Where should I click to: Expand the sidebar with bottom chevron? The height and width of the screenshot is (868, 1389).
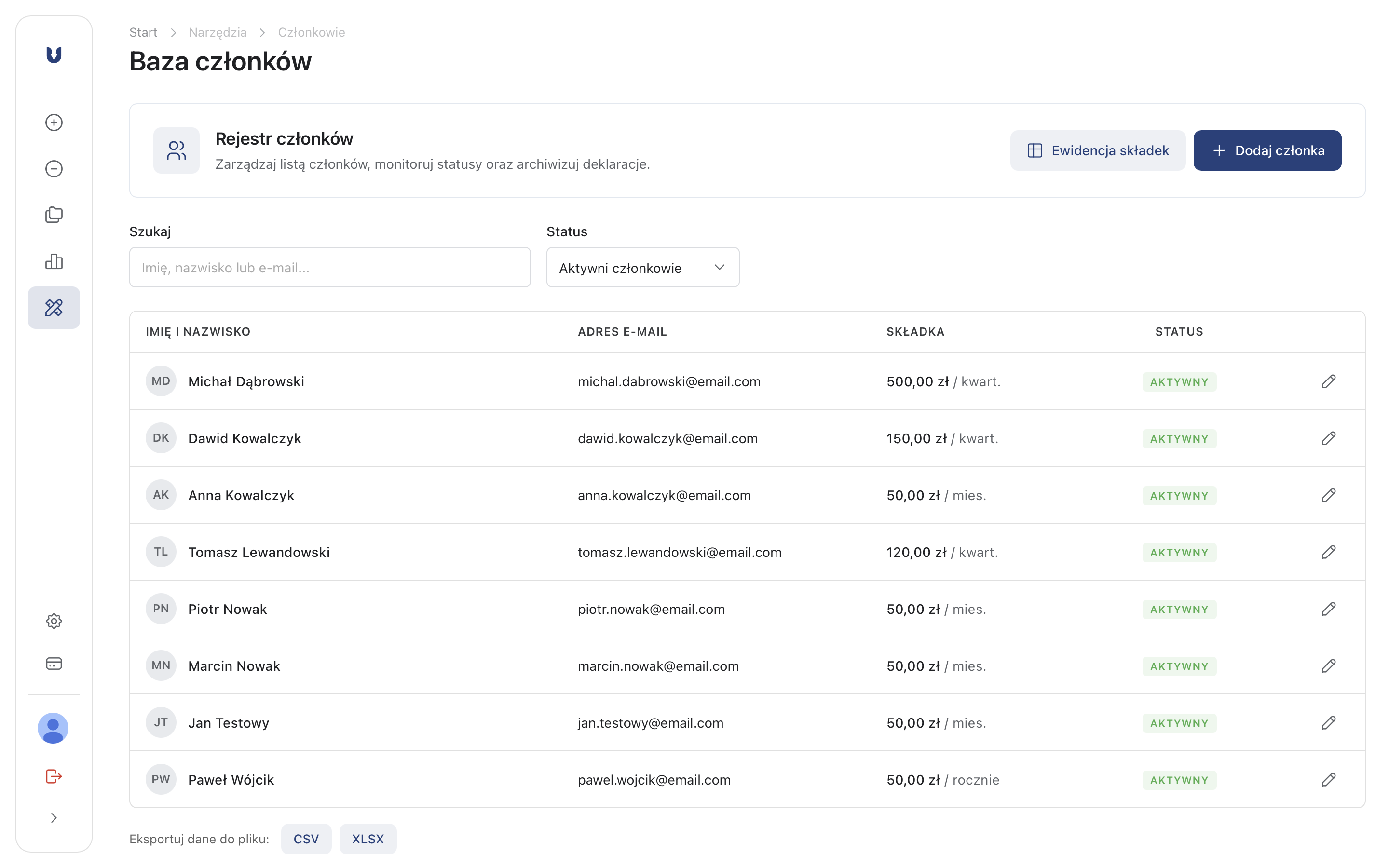pos(54,817)
